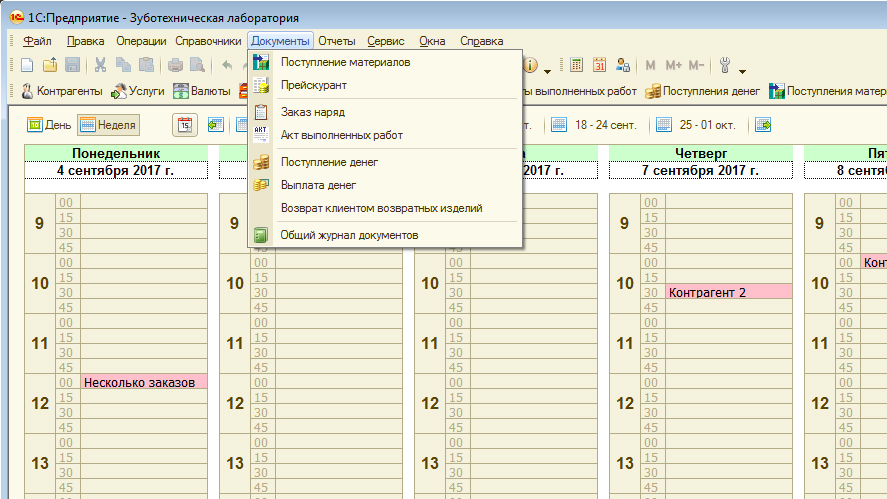
Task: Go to next week using green arrow icon
Action: click(764, 125)
